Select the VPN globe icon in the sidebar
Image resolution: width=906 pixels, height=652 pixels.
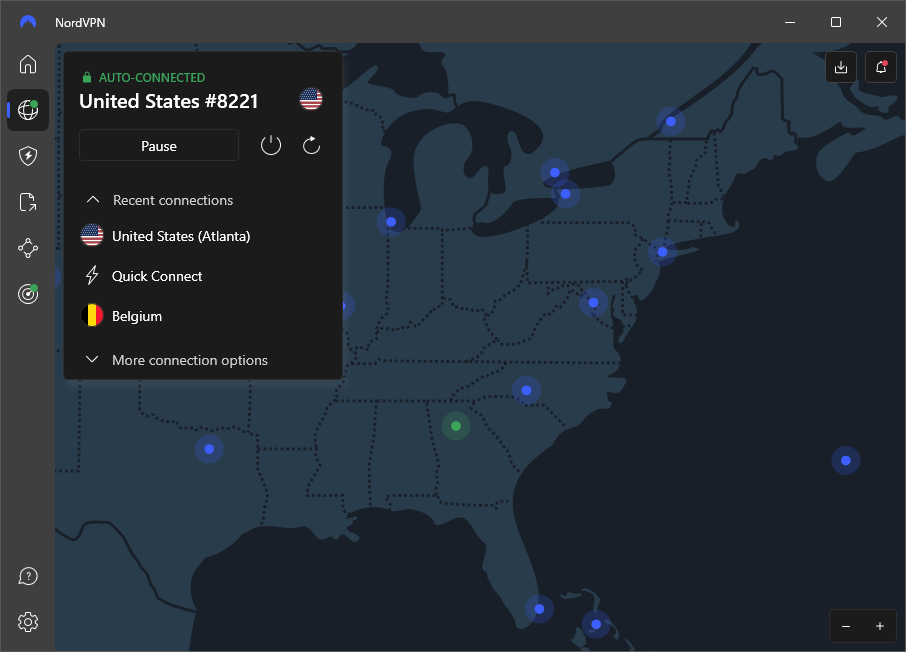pyautogui.click(x=28, y=110)
